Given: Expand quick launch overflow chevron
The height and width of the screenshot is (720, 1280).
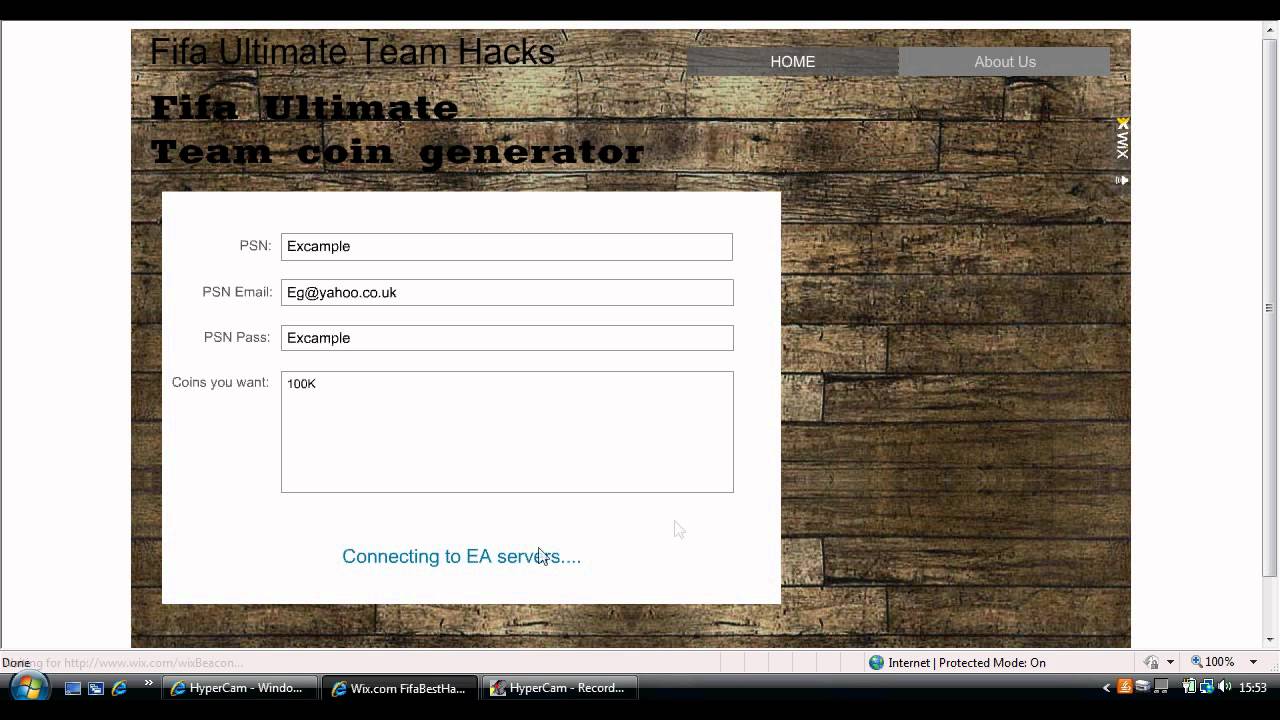Looking at the screenshot, I should [x=149, y=684].
